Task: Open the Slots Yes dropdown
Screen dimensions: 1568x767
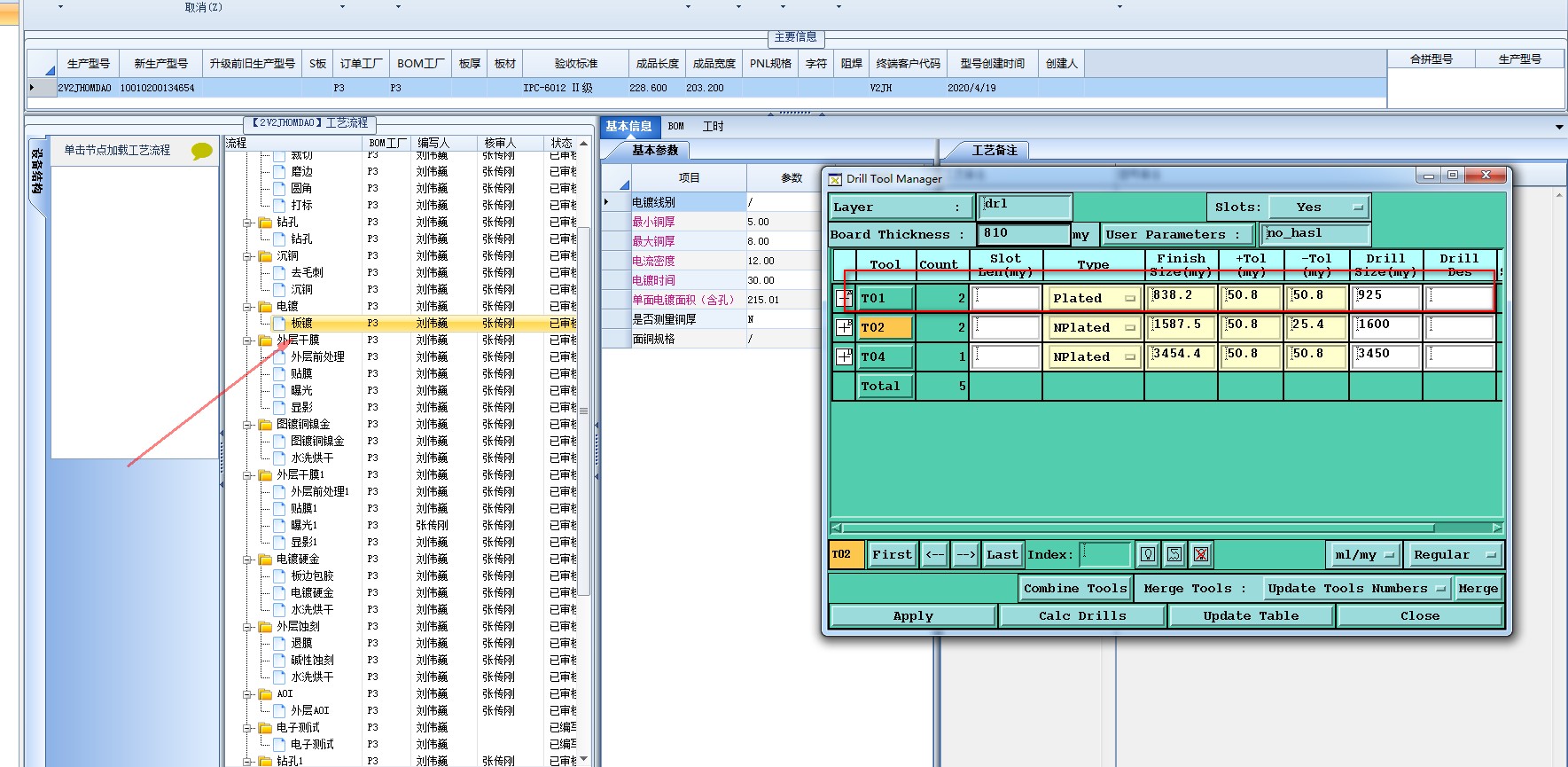Action: pos(1319,207)
